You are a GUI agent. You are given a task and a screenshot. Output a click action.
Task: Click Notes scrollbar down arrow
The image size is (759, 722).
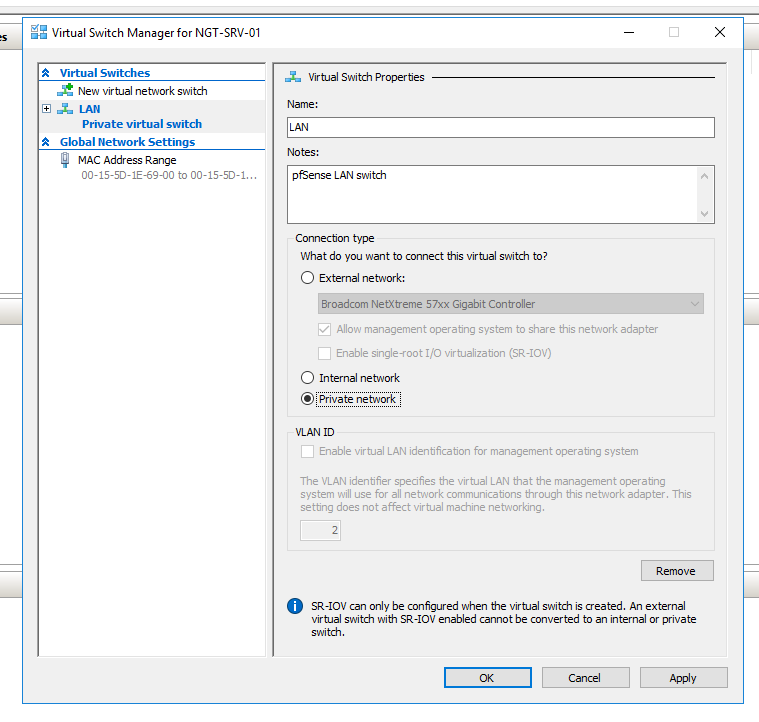[704, 213]
